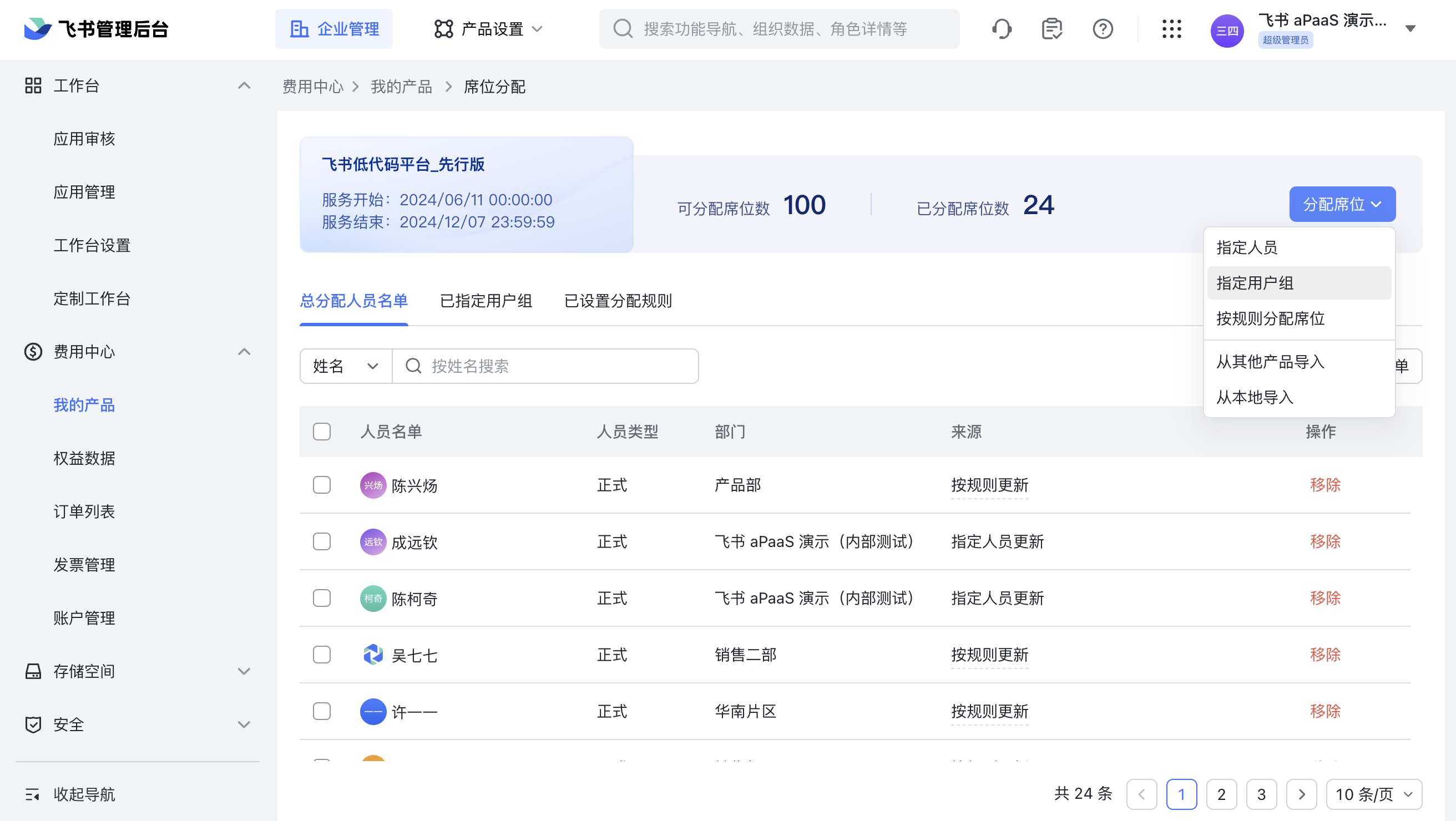Click 成远钦's avatar
Image resolution: width=1456 pixels, height=821 pixels.
373,542
